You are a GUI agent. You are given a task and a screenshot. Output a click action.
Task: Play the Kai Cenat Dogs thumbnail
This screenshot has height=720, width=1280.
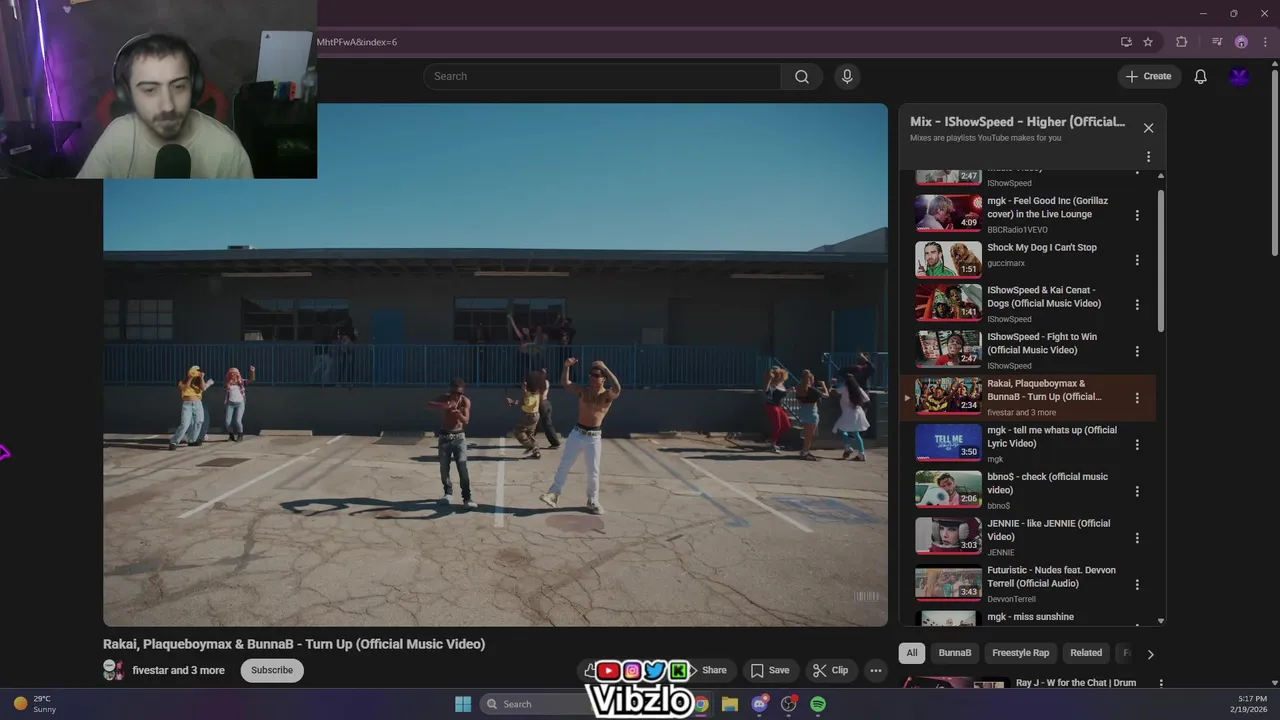click(x=948, y=303)
